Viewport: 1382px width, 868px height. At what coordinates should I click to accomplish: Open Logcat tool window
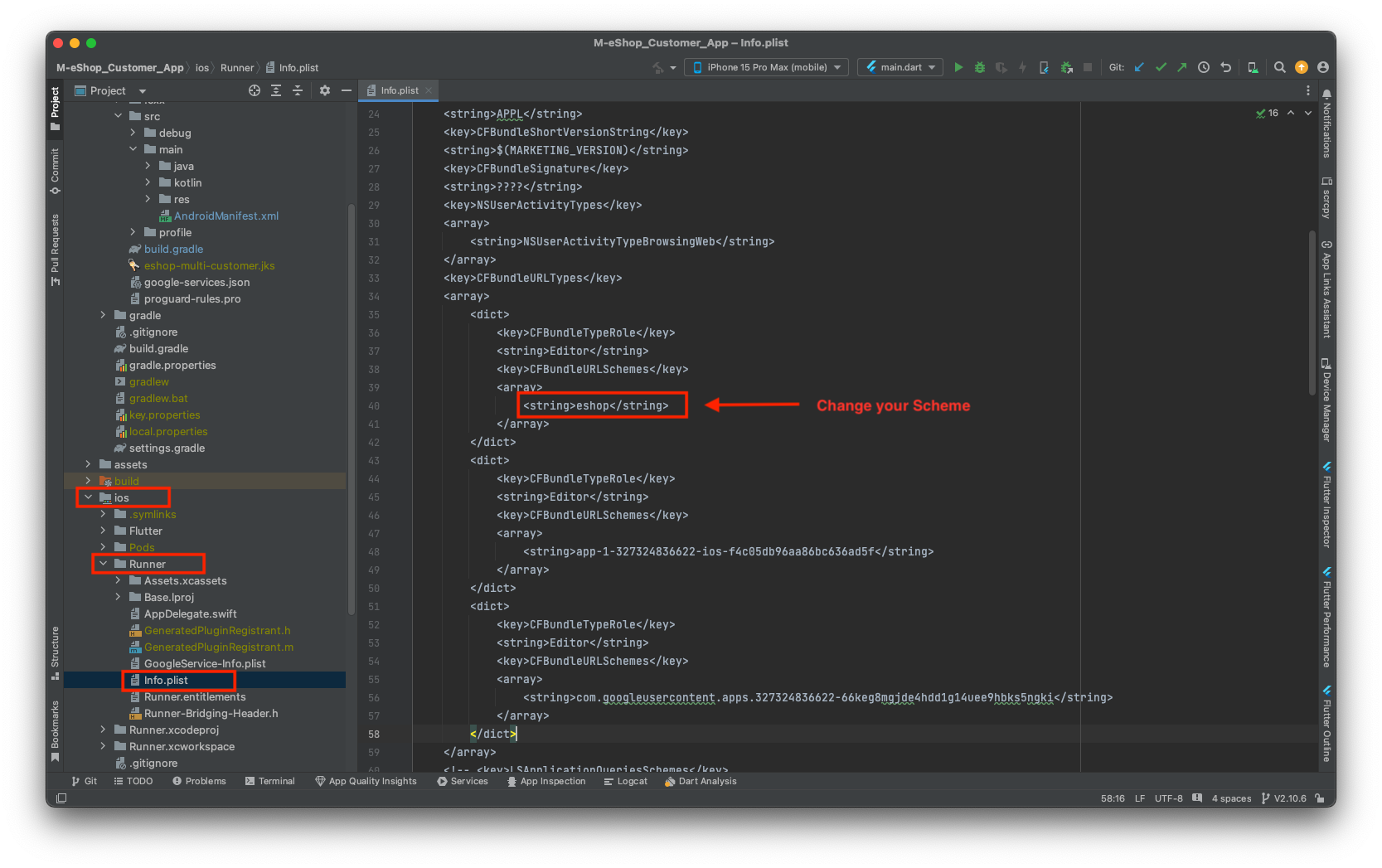click(x=626, y=781)
